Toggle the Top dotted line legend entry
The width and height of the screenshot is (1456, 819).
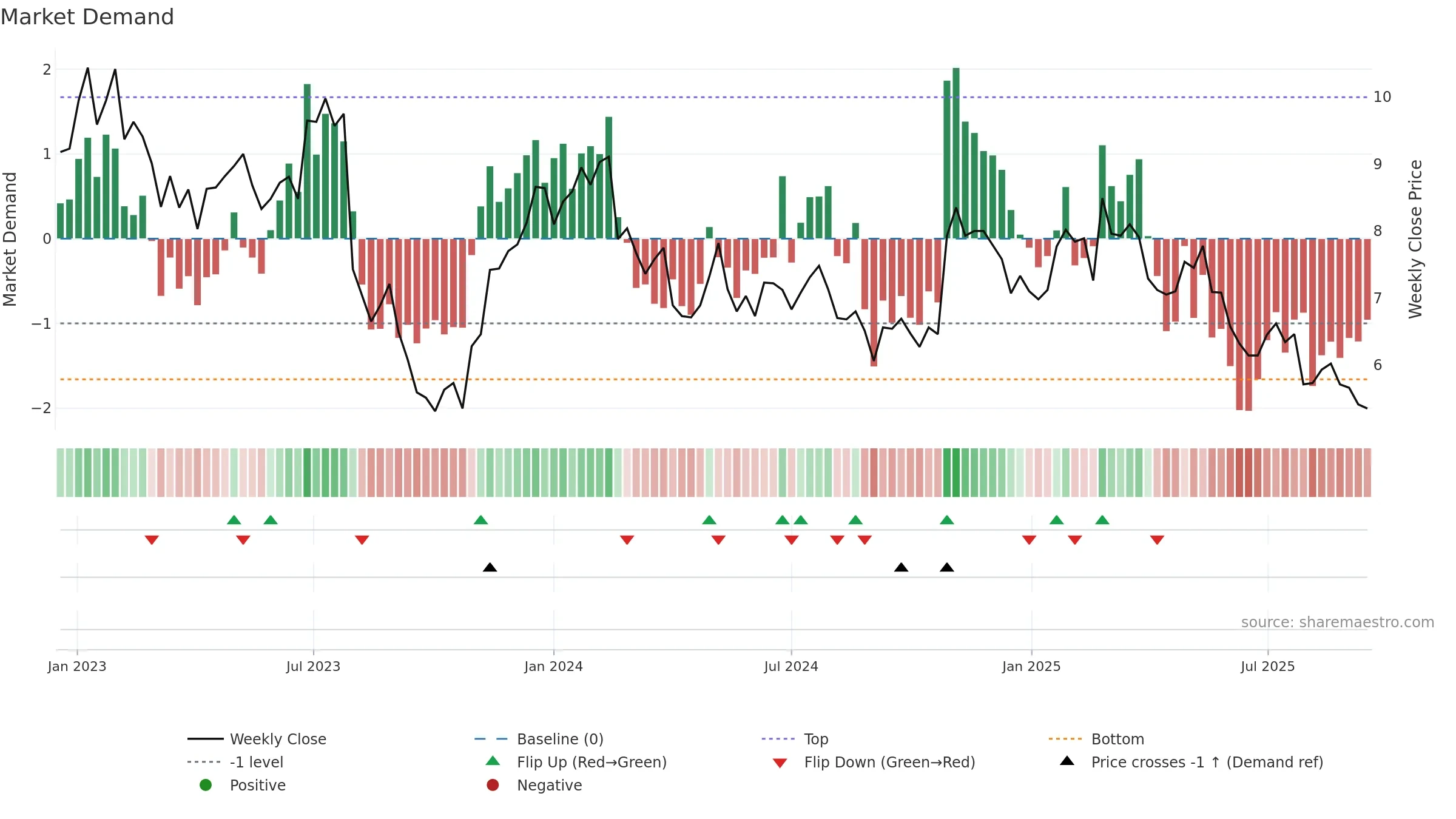point(795,739)
